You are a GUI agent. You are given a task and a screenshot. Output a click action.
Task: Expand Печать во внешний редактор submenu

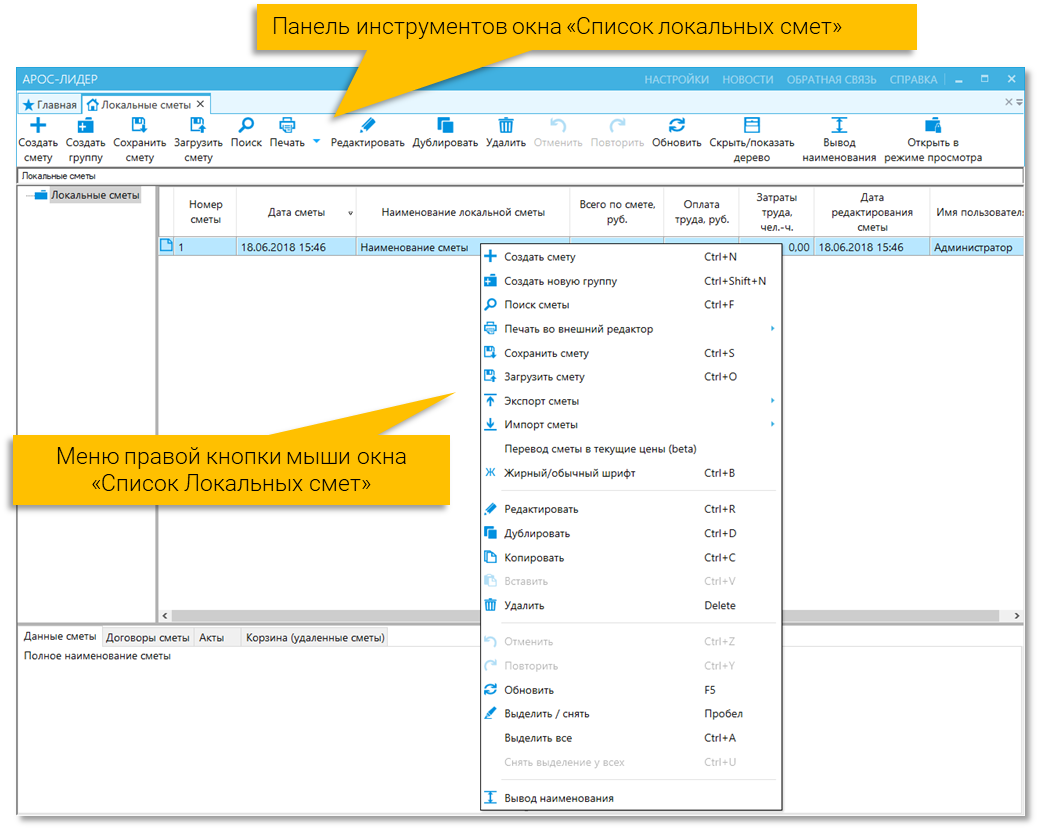point(631,329)
